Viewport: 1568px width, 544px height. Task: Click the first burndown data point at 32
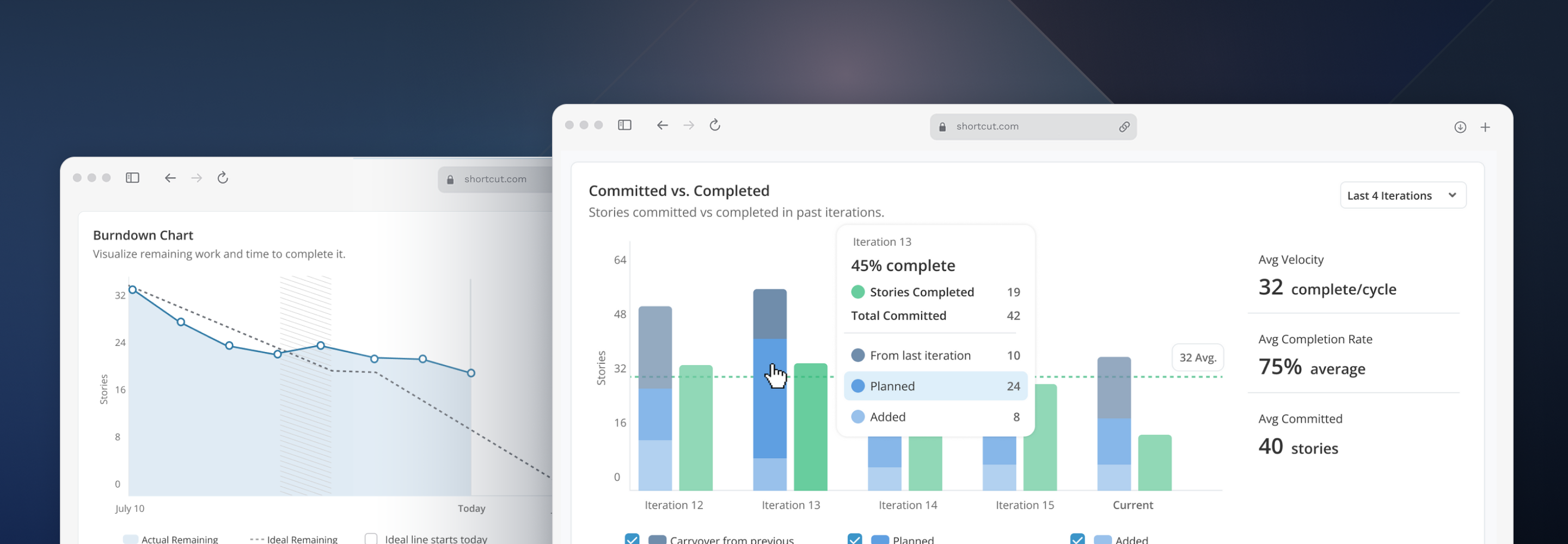133,289
